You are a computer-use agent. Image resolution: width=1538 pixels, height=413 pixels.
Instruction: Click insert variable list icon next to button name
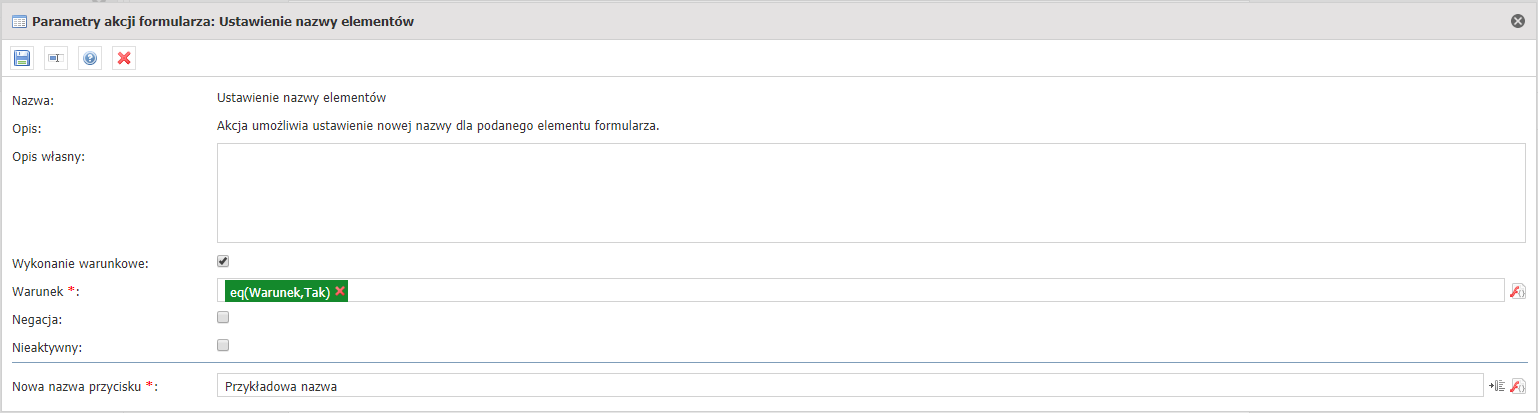pyautogui.click(x=1497, y=386)
